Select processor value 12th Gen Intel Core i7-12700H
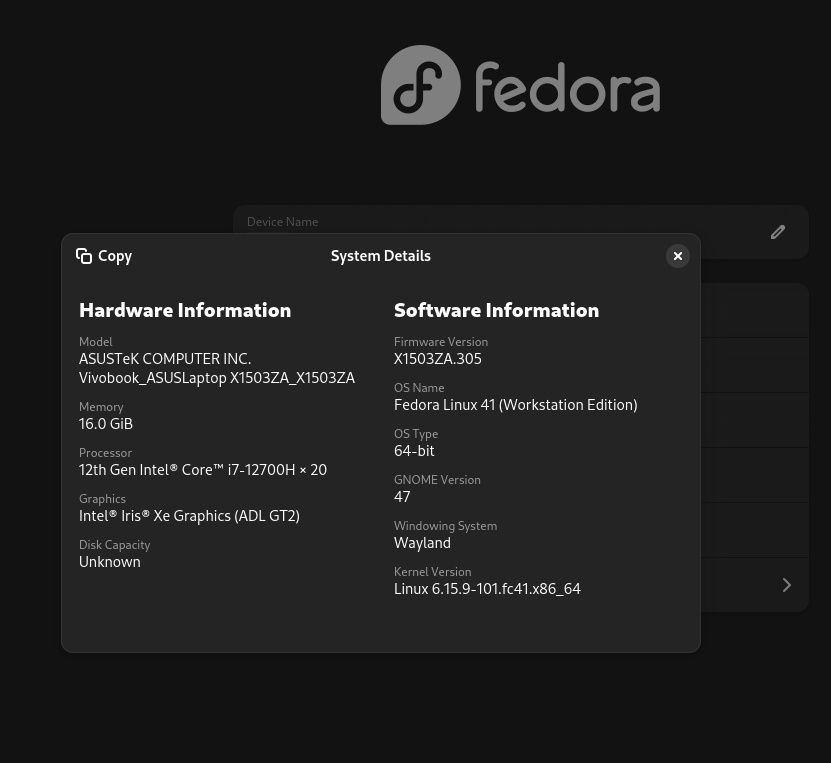Viewport: 831px width, 763px height. (x=203, y=470)
